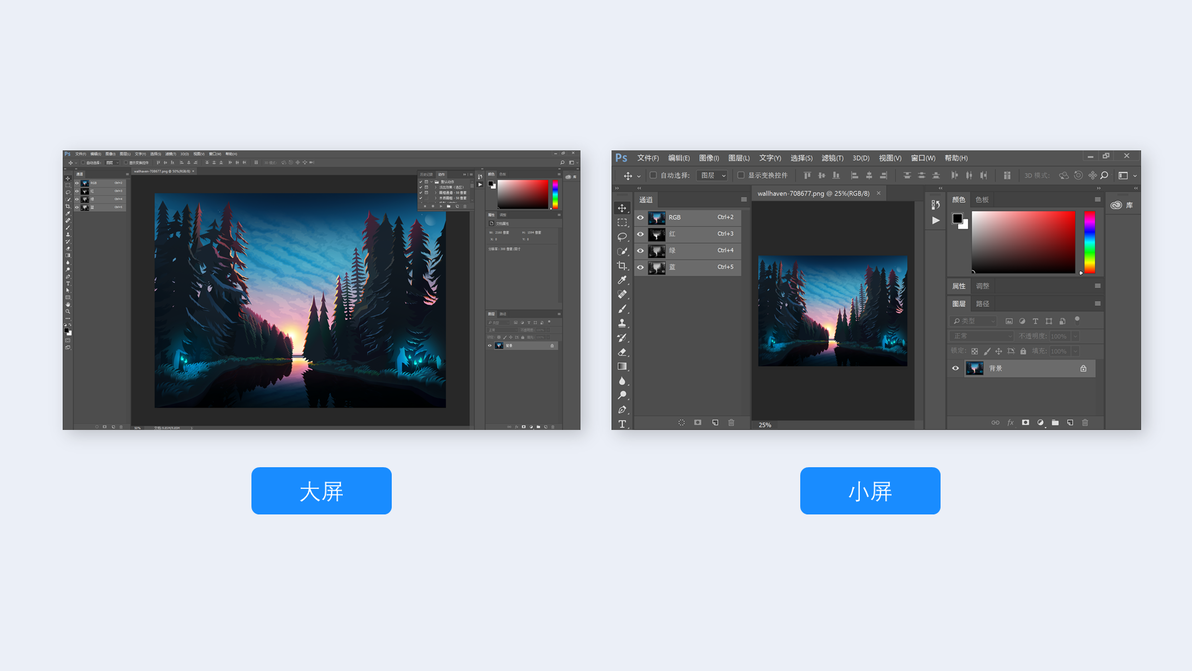Open 正常 blend mode dropdown in small-screen window
This screenshot has width=1192, height=671.
(x=981, y=336)
